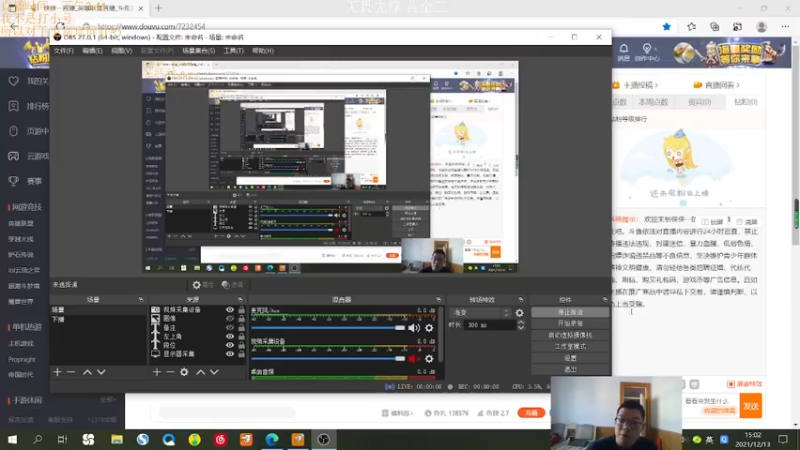The image size is (800, 450).
Task: Click 退出 button in OBS controls
Action: pyautogui.click(x=570, y=369)
